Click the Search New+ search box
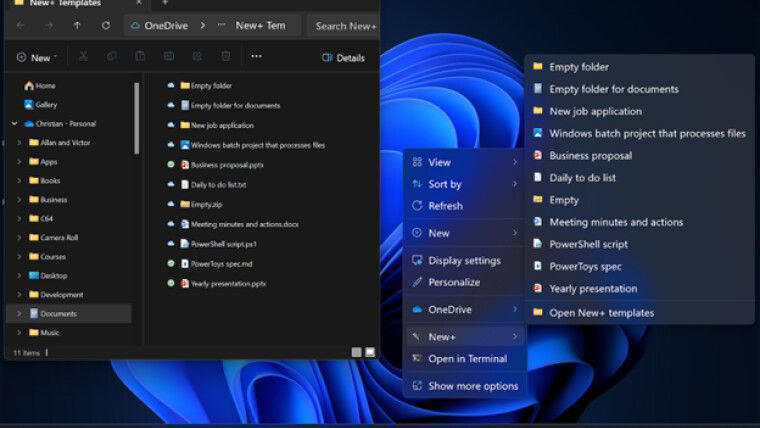The width and height of the screenshot is (760, 428). click(x=345, y=25)
